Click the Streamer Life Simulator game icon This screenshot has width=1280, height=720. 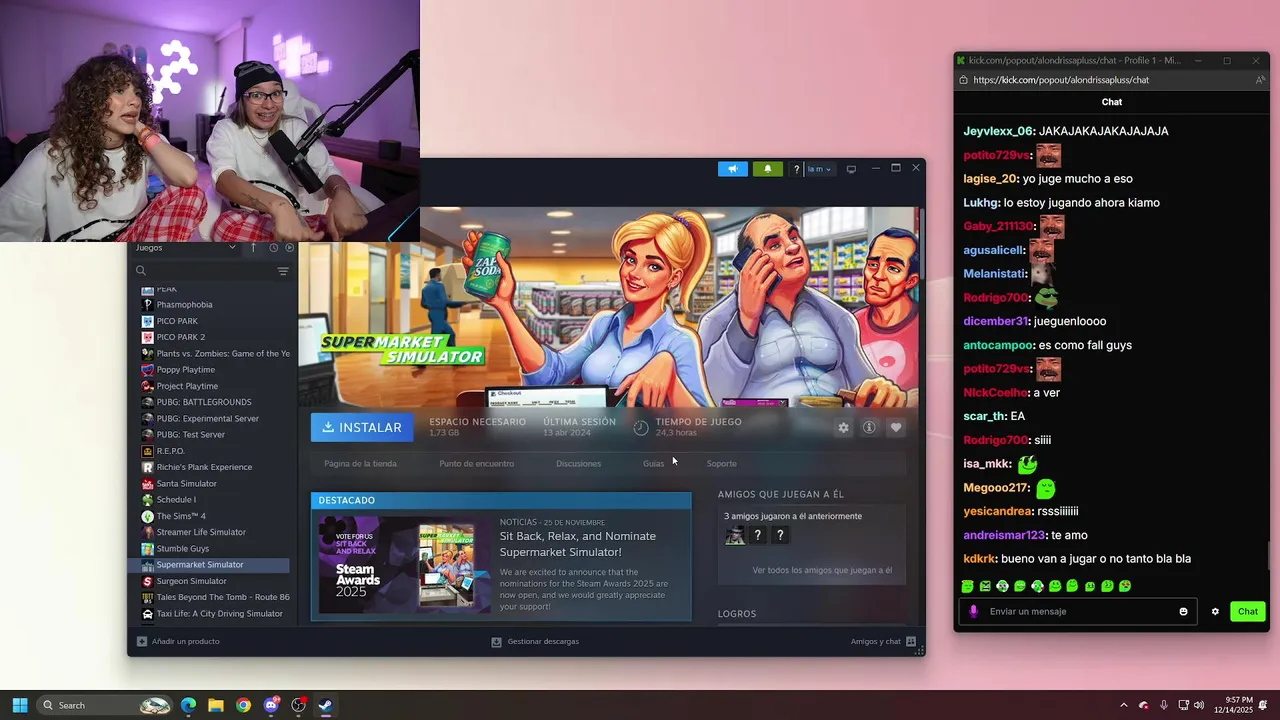click(x=148, y=532)
